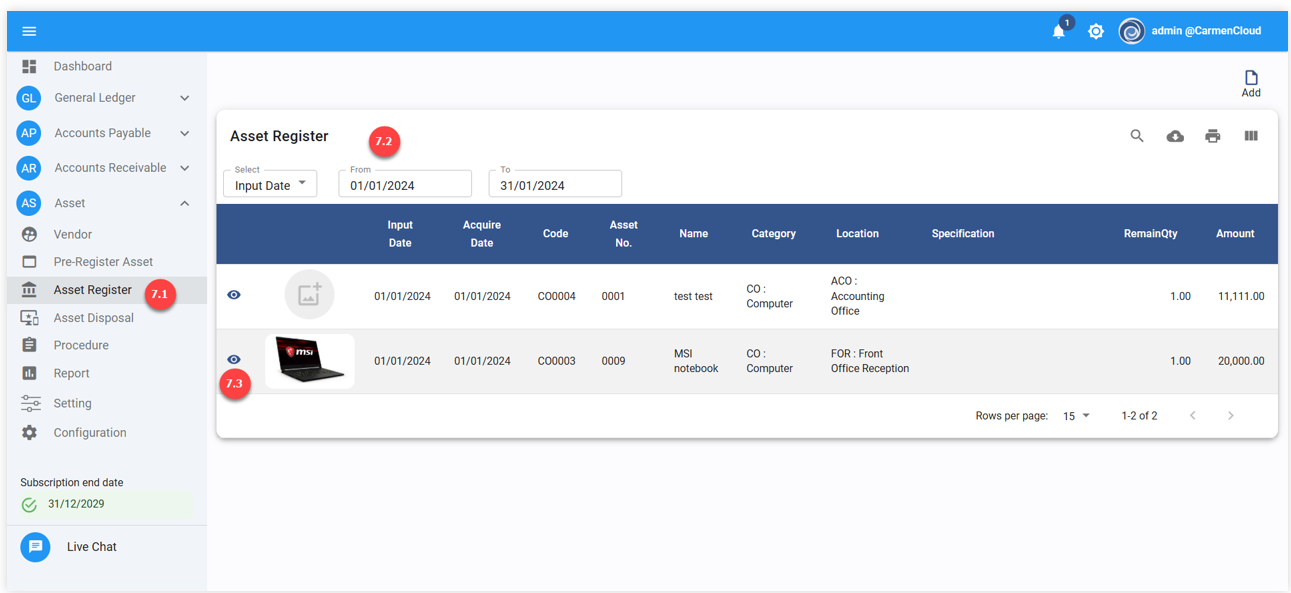Click the cloud download export icon
This screenshot has width=1291, height=593.
click(1175, 136)
